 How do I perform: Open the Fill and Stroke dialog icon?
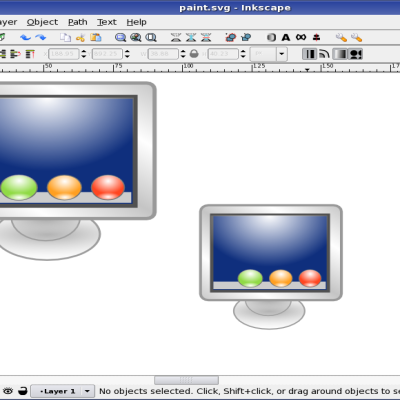271,37
